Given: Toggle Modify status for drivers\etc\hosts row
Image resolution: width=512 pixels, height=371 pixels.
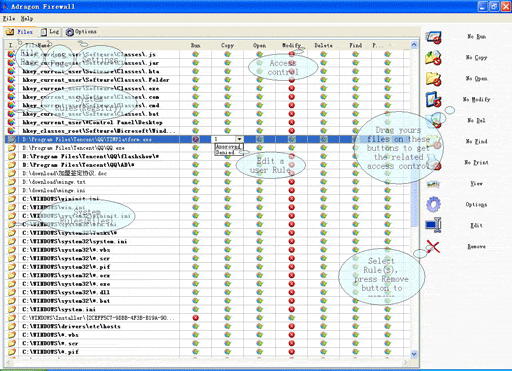Looking at the screenshot, I should pos(292,326).
